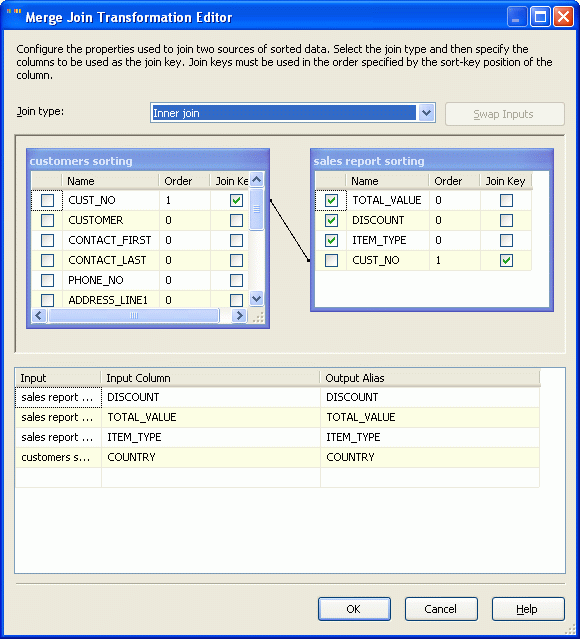Uncheck Join Key for sales report CUST_NO
This screenshot has width=580, height=639.
[506, 260]
